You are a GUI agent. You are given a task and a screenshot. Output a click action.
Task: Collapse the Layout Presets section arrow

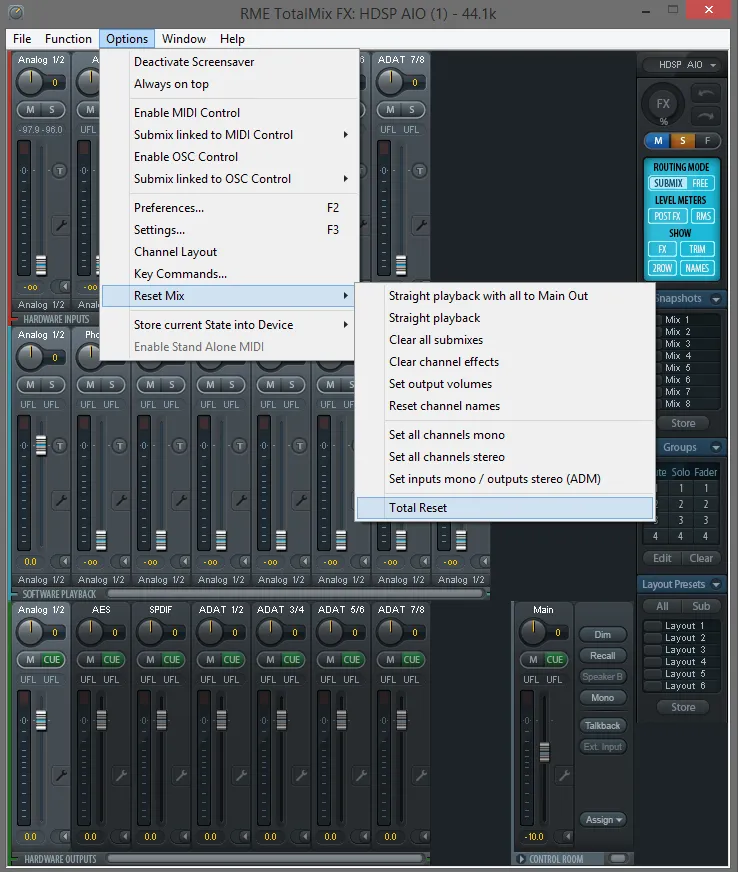pos(716,584)
